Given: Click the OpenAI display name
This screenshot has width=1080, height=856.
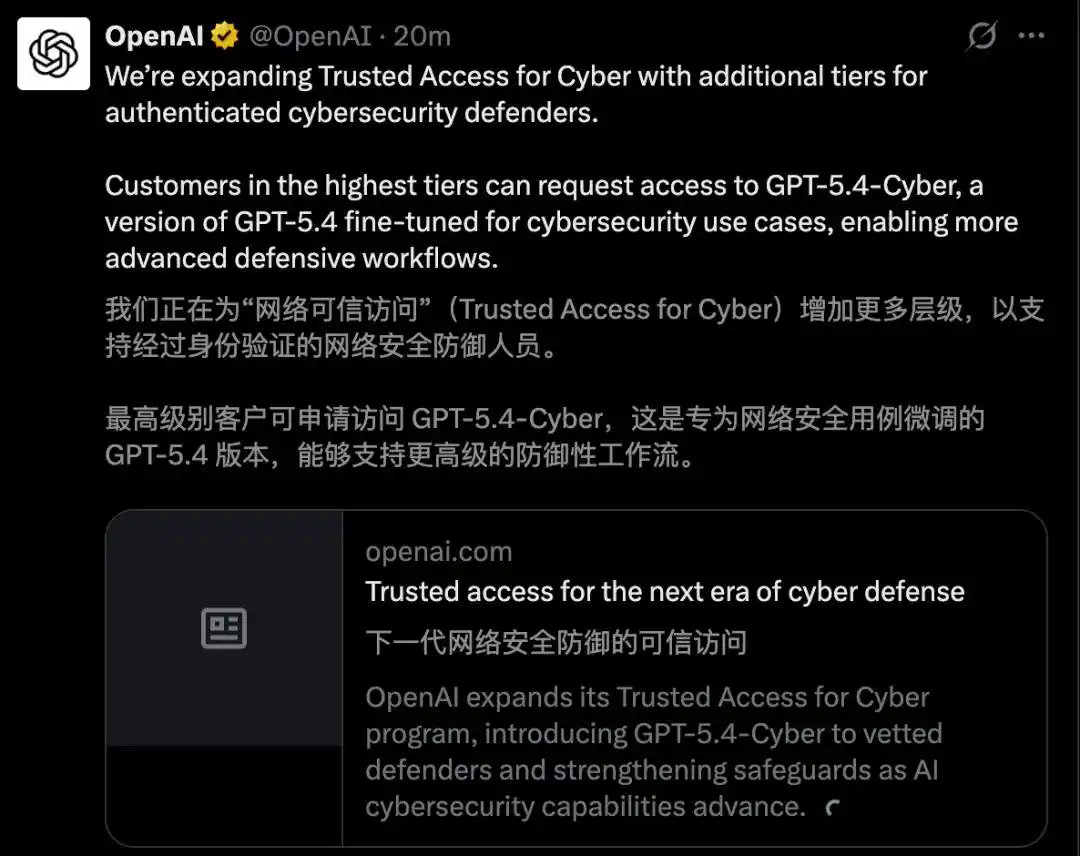Looking at the screenshot, I should click(x=154, y=36).
